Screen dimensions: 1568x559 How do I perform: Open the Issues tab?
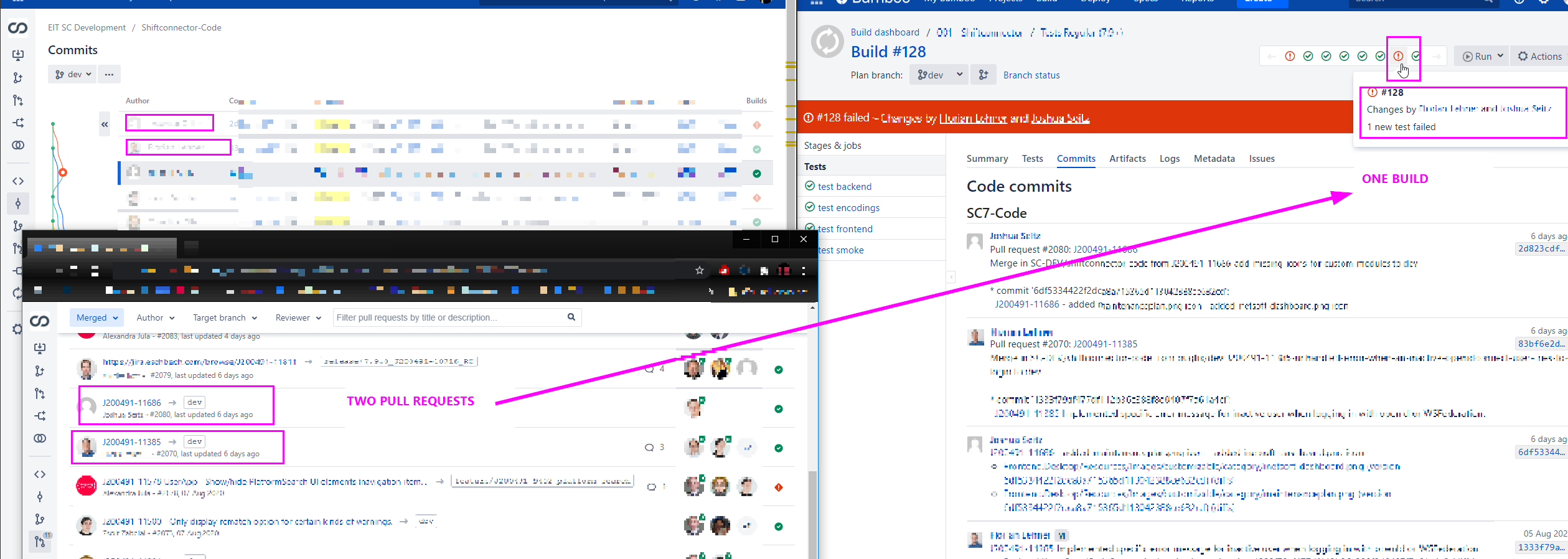pos(1262,159)
